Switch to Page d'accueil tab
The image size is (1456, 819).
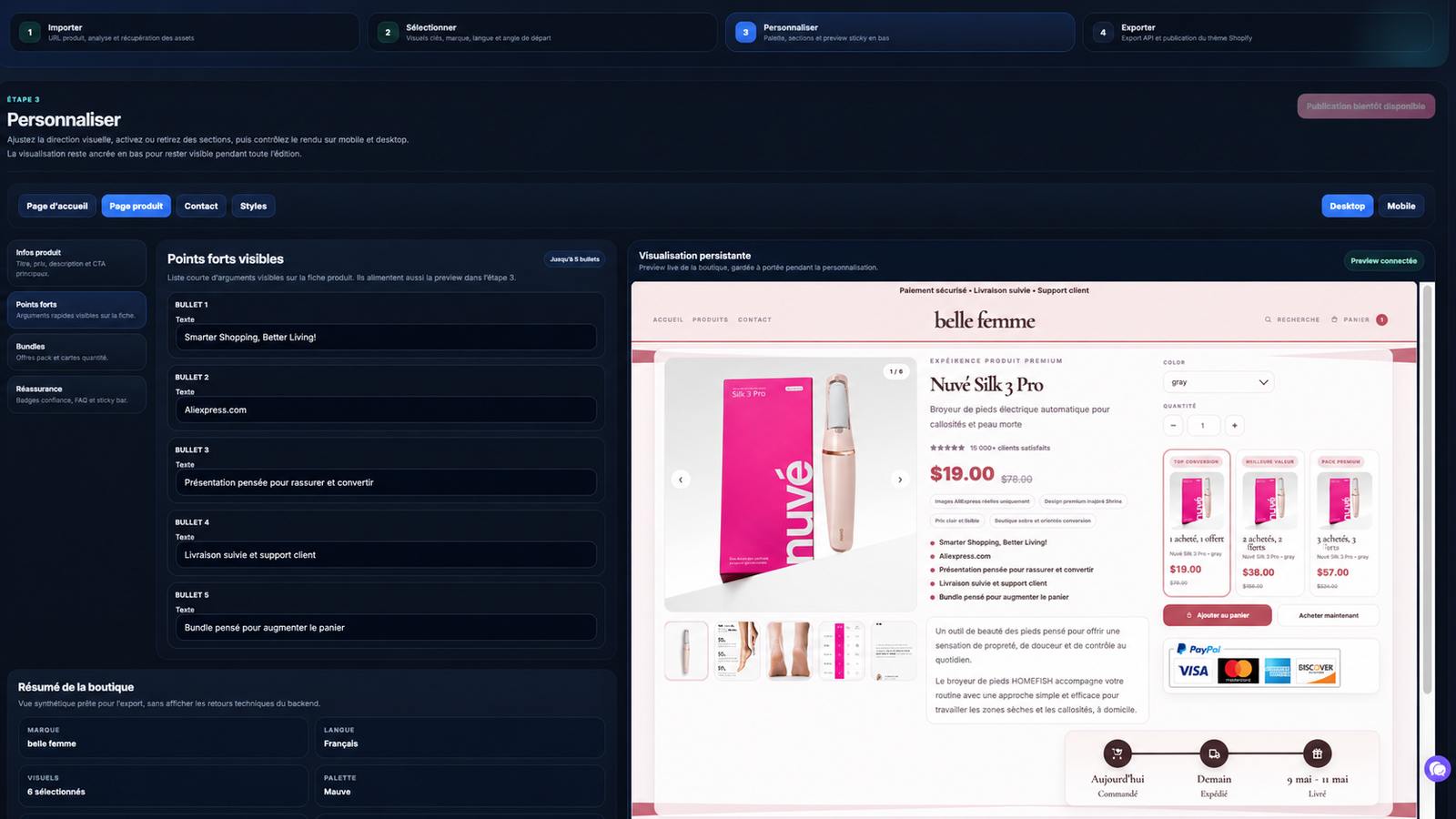pos(57,206)
